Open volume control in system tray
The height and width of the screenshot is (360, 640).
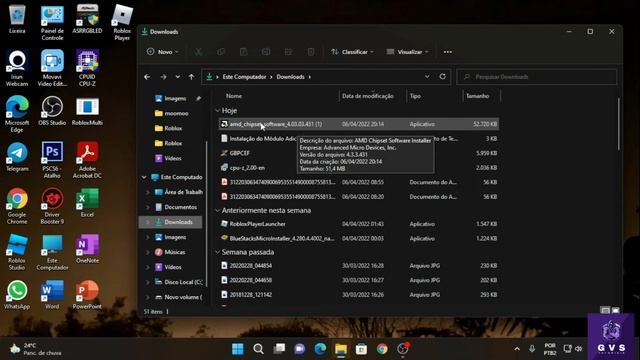click(x=578, y=349)
